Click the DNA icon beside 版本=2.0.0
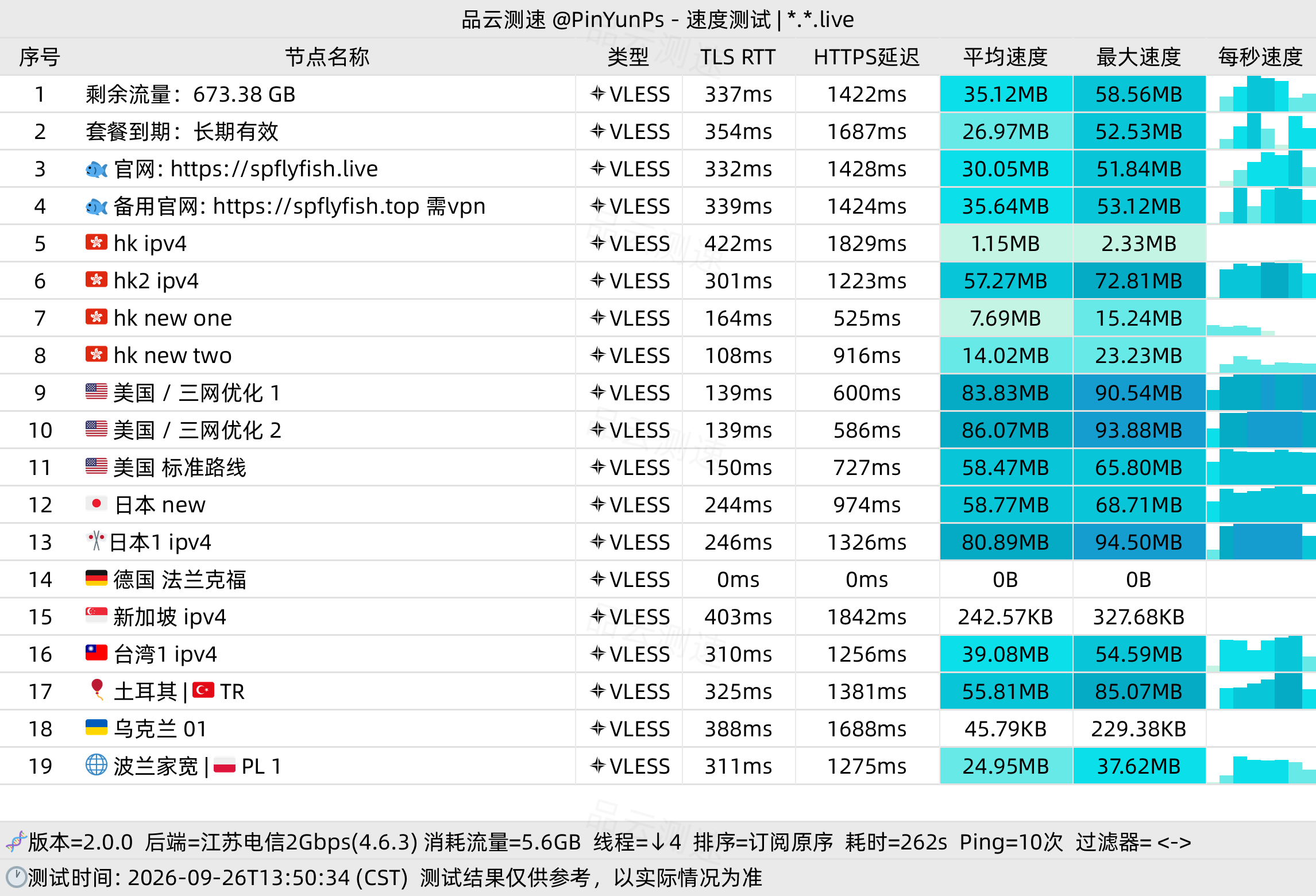 [x=16, y=842]
